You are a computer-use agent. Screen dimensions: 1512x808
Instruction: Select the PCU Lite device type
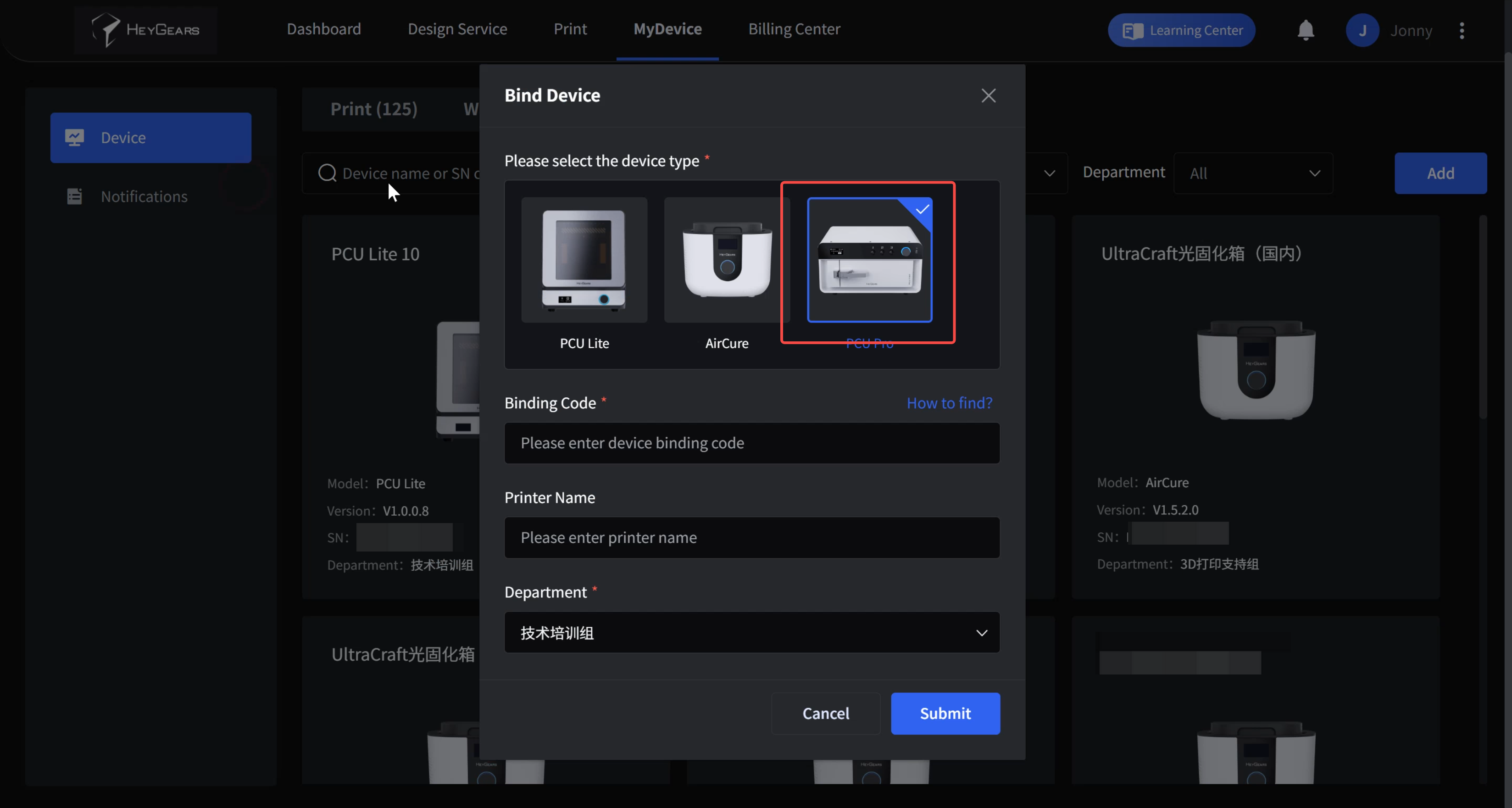pos(584,260)
